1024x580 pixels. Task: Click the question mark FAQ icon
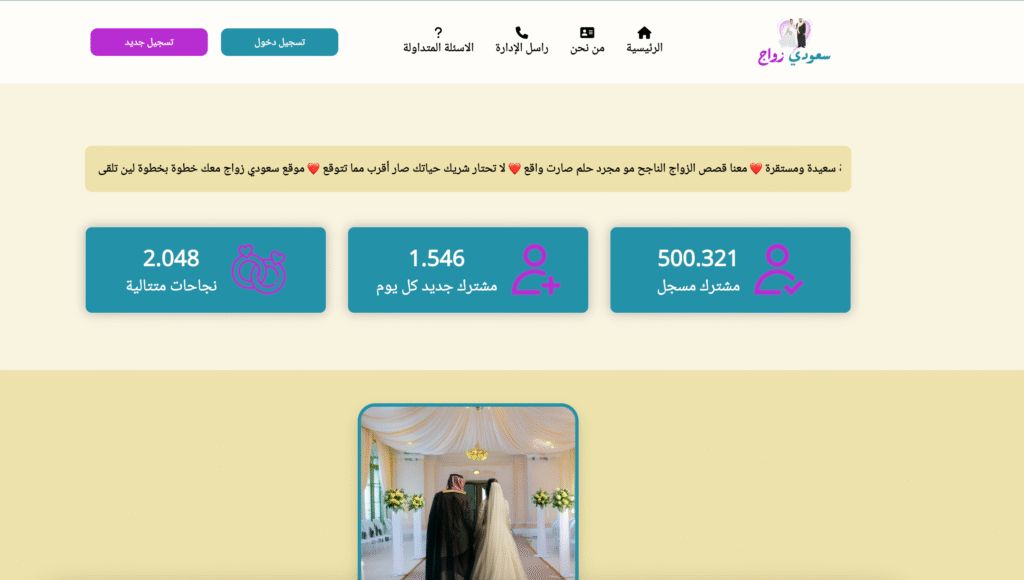438,33
